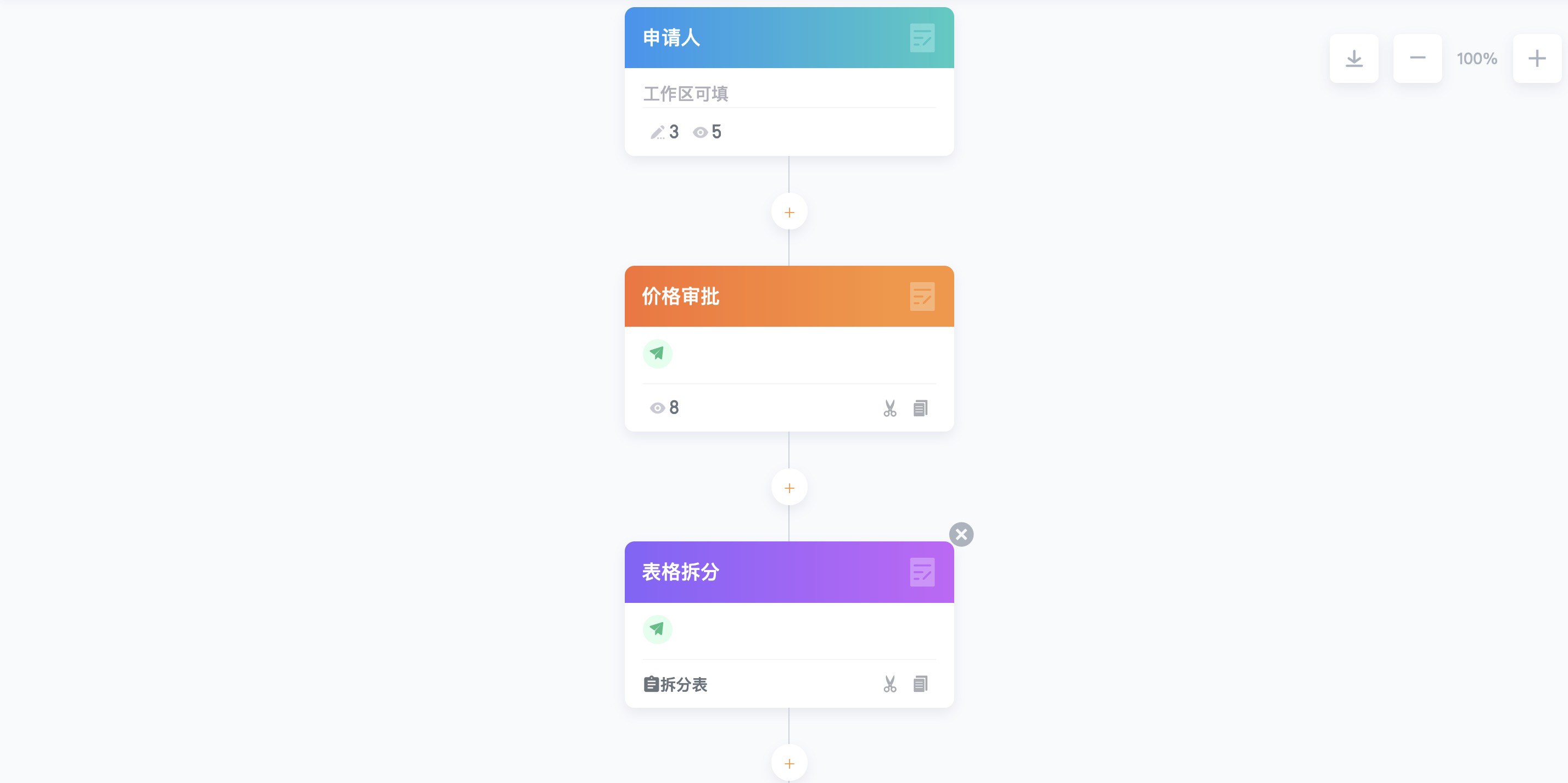Image resolution: width=1568 pixels, height=783 pixels.
Task: Delete the 表格拆分 node via close button
Action: (961, 535)
